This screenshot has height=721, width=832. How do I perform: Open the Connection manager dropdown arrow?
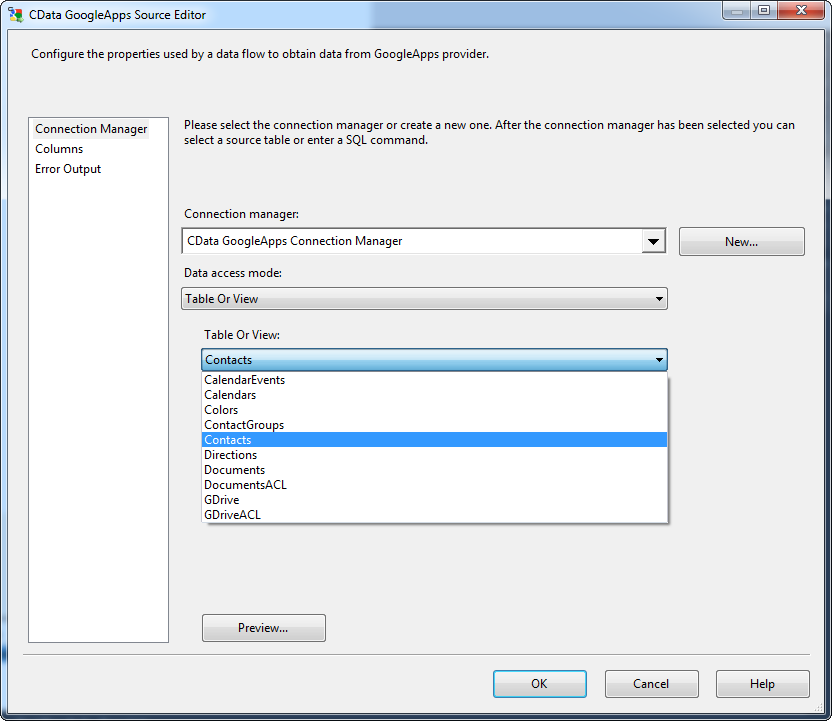click(x=654, y=241)
